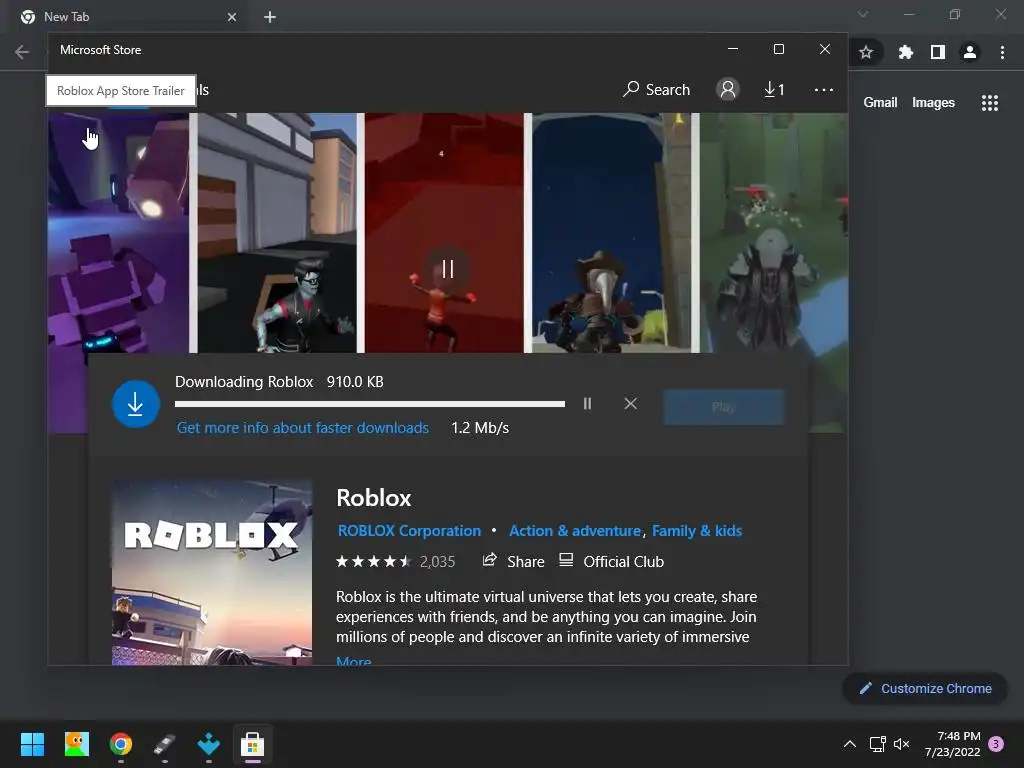1024x768 pixels.
Task: Click the Search icon in Microsoft Store
Action: [656, 89]
